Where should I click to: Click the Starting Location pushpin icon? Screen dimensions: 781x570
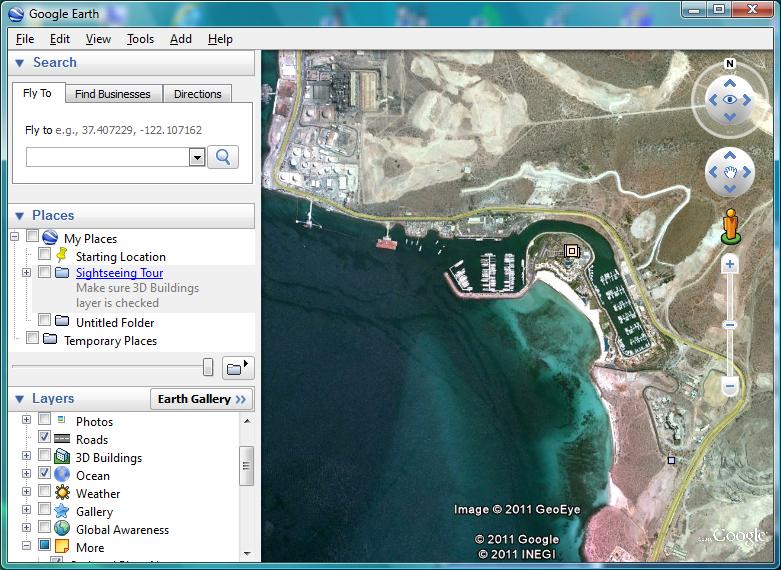click(62, 255)
